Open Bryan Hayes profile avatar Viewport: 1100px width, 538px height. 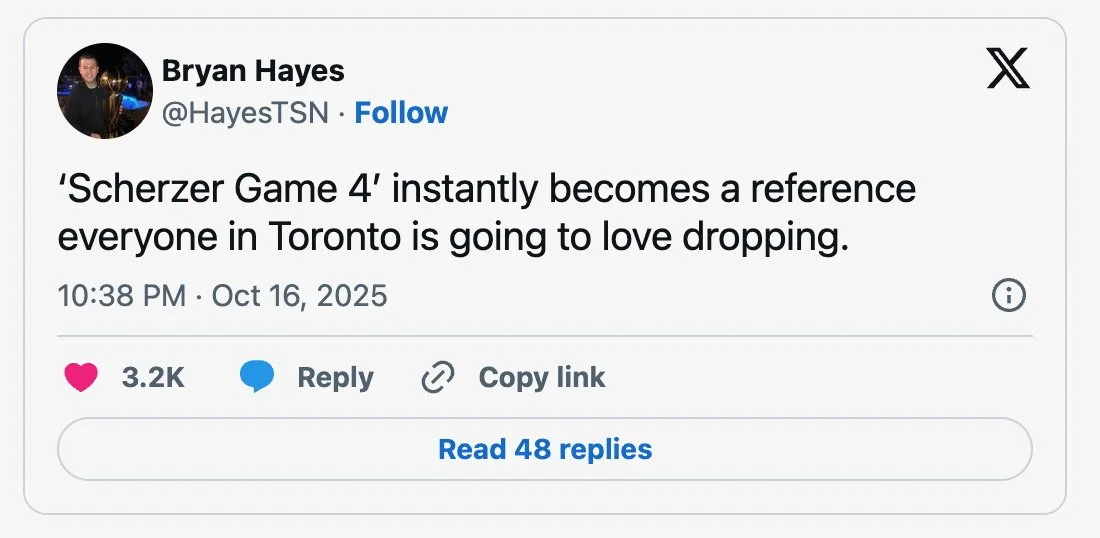(x=104, y=91)
